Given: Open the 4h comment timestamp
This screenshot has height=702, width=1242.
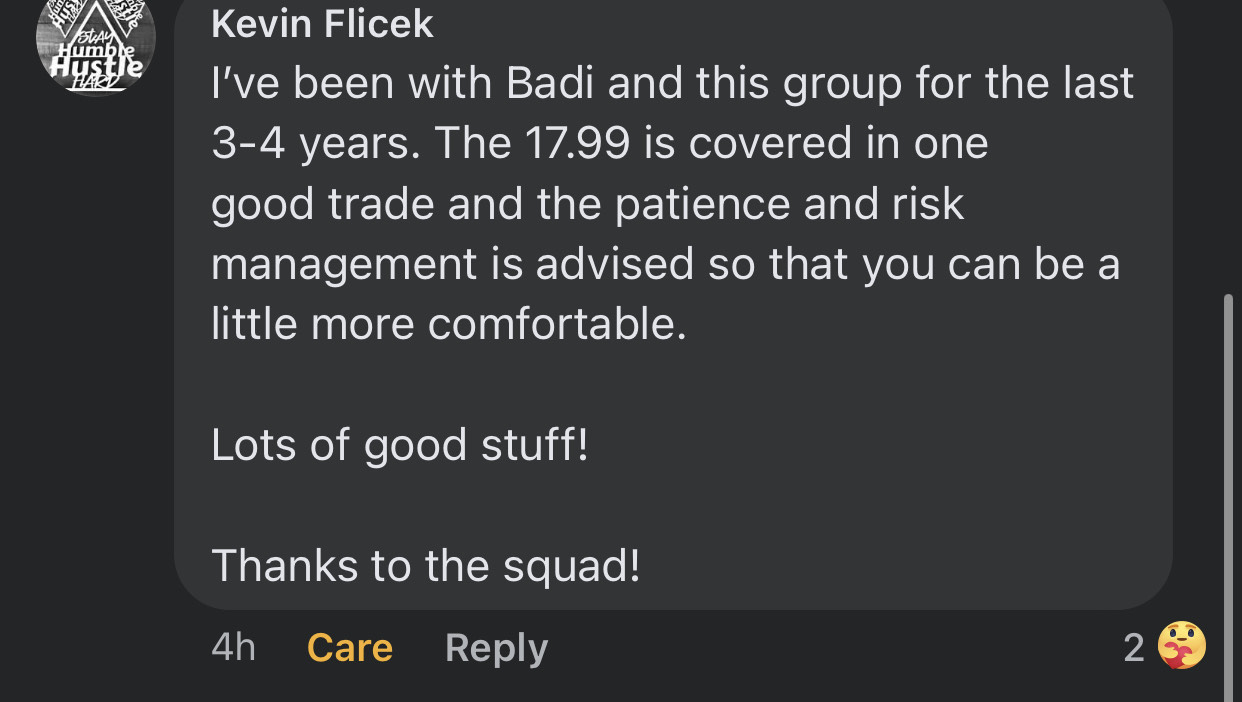Looking at the screenshot, I should click(x=233, y=648).
